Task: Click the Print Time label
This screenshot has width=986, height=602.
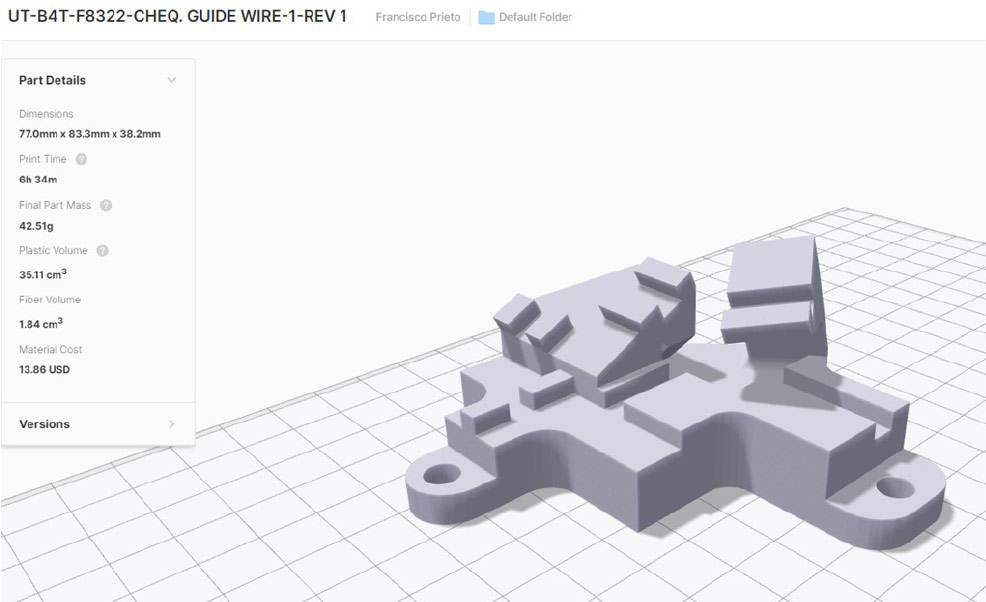Action: click(x=42, y=159)
